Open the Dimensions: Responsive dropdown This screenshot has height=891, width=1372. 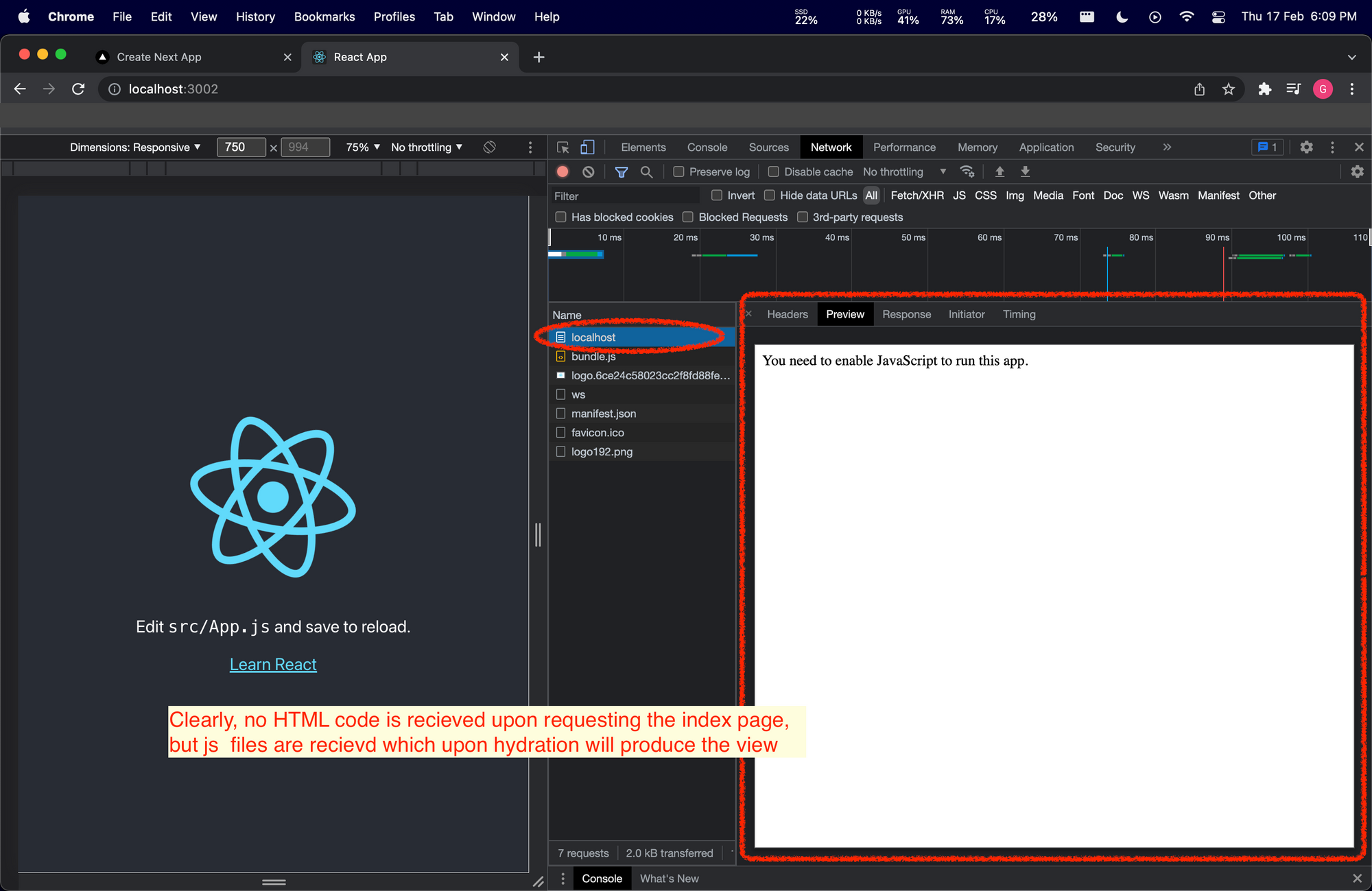tap(135, 147)
